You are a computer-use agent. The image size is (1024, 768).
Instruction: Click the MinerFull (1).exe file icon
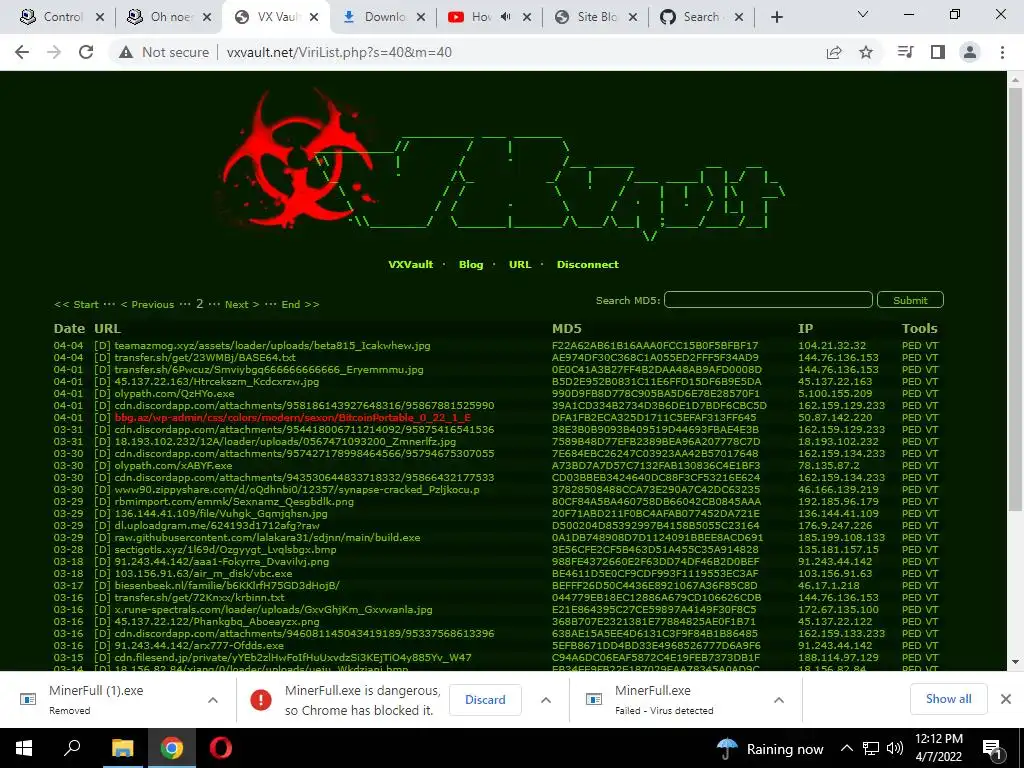pos(28,699)
